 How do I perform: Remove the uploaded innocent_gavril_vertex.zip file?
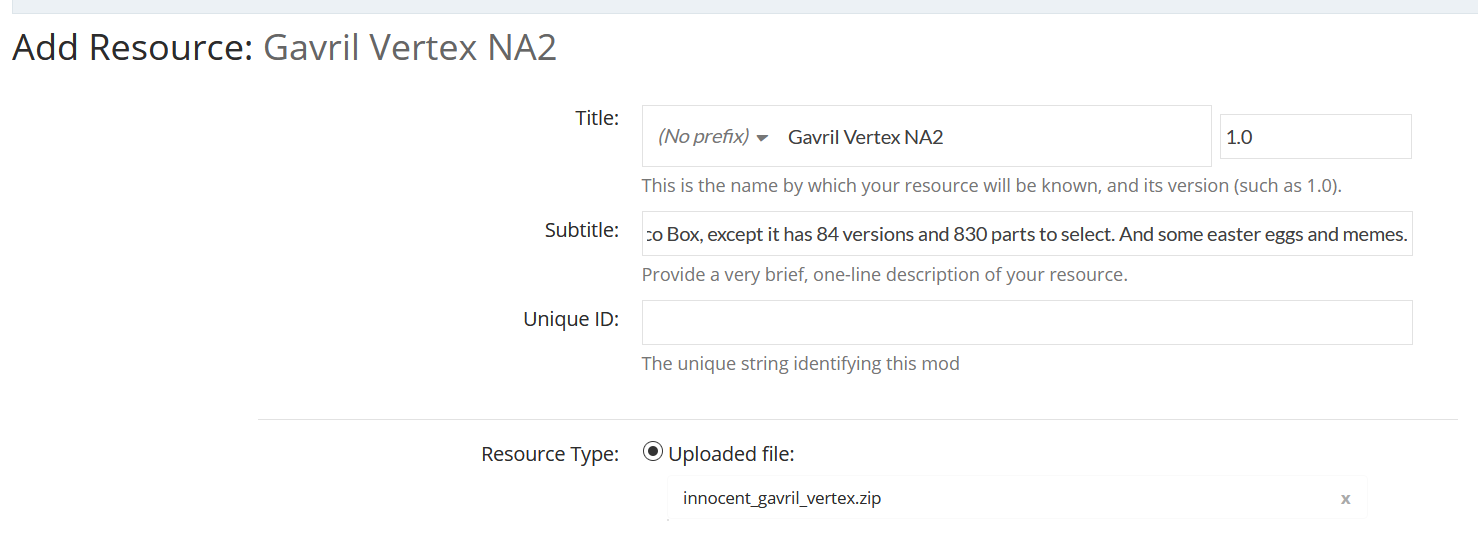tap(1345, 499)
